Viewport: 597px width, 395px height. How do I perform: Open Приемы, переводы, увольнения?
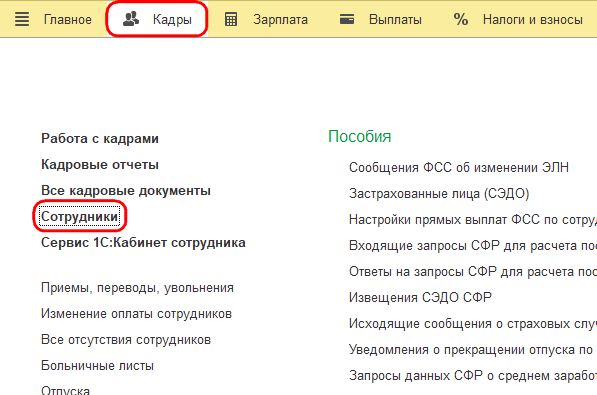[137, 288]
